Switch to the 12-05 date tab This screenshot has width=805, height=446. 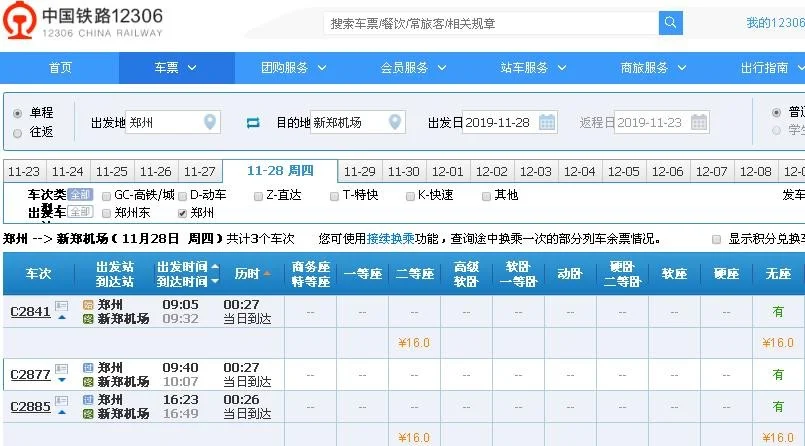tap(624, 171)
